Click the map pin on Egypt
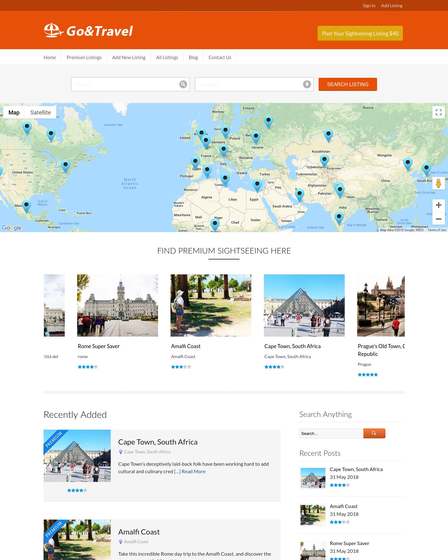The height and width of the screenshot is (560, 448). tap(257, 186)
